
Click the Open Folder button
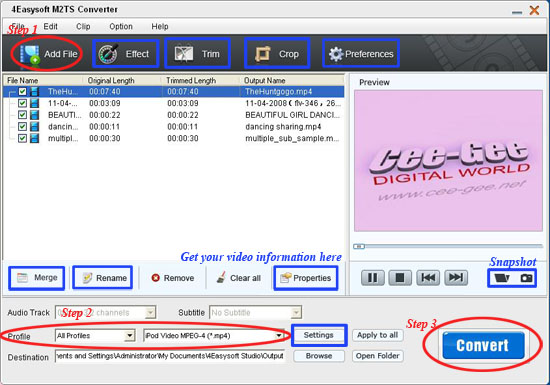pos(377,356)
